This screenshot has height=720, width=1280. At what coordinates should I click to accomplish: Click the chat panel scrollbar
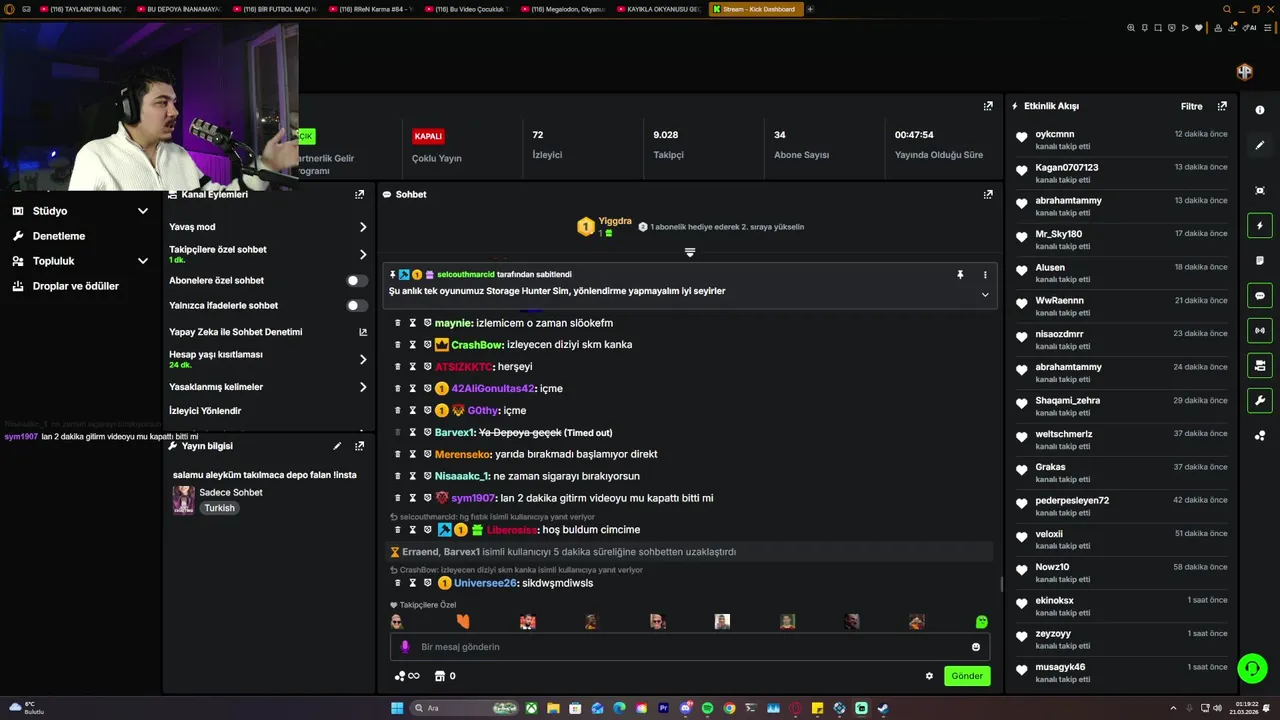1001,584
